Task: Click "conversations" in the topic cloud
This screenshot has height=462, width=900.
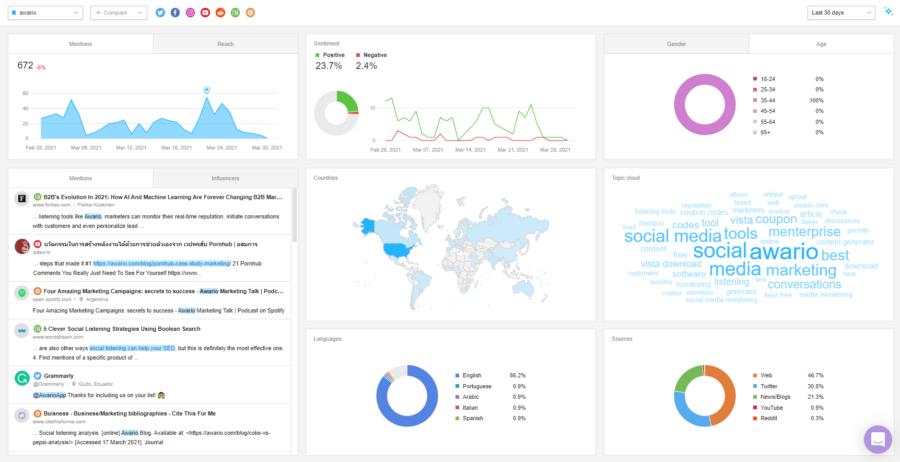Action: tap(804, 284)
